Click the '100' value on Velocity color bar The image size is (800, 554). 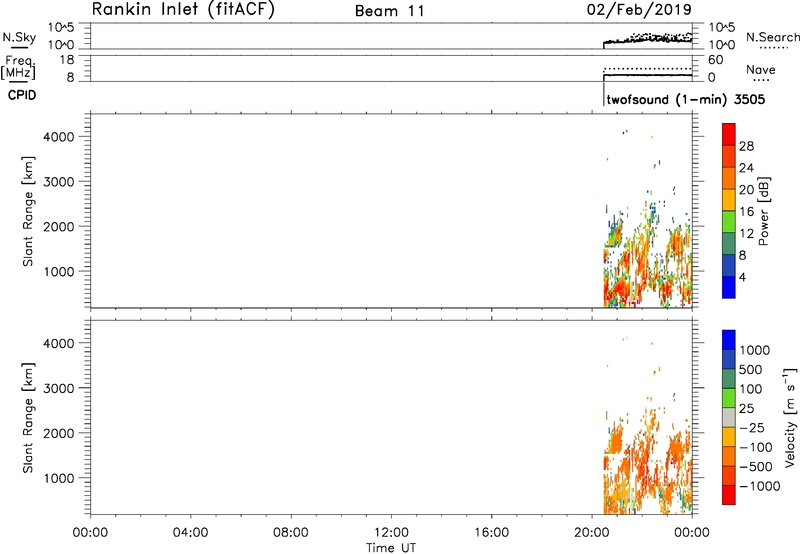point(751,389)
